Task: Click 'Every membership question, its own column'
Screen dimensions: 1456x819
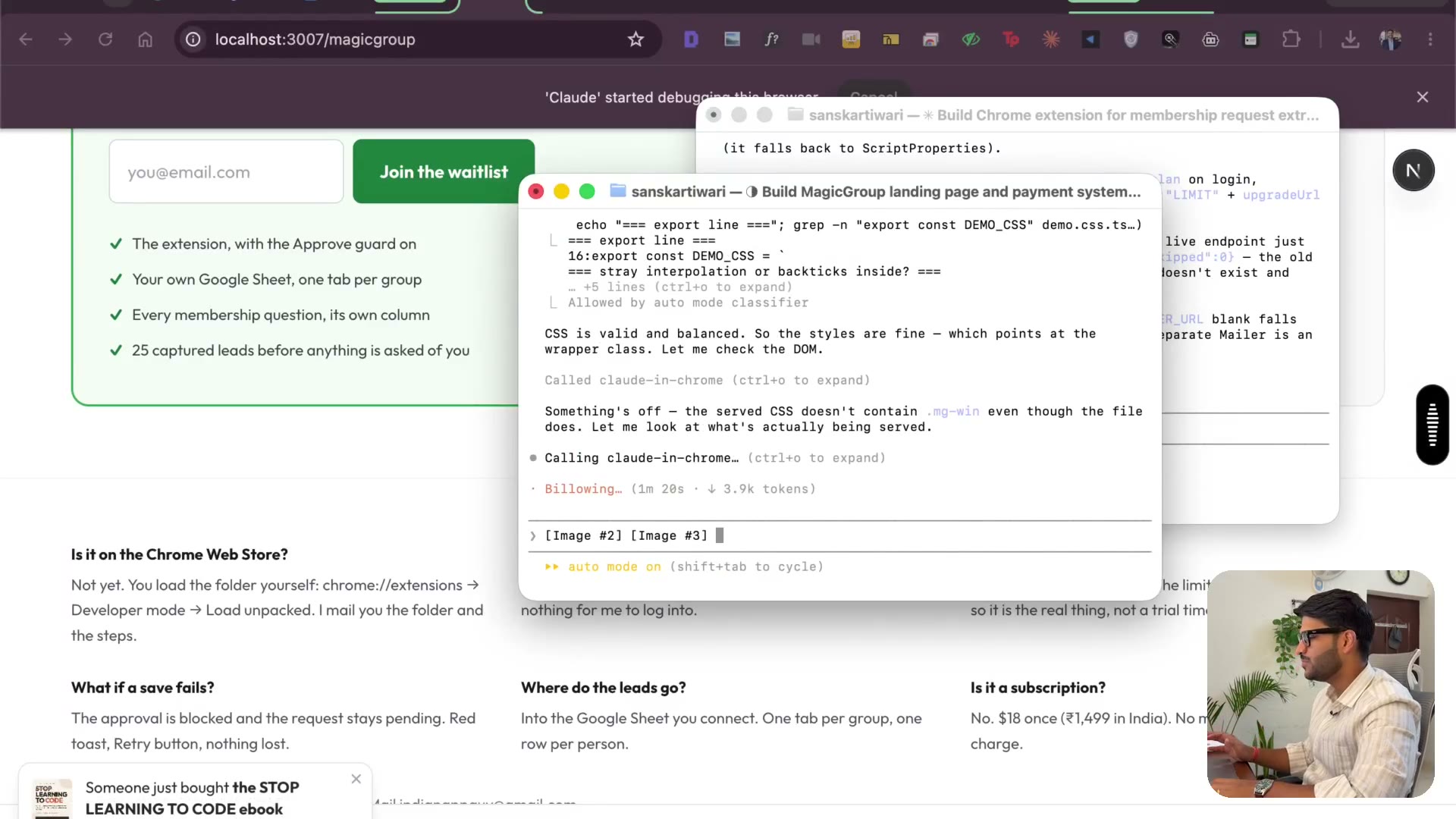Action: pyautogui.click(x=281, y=315)
